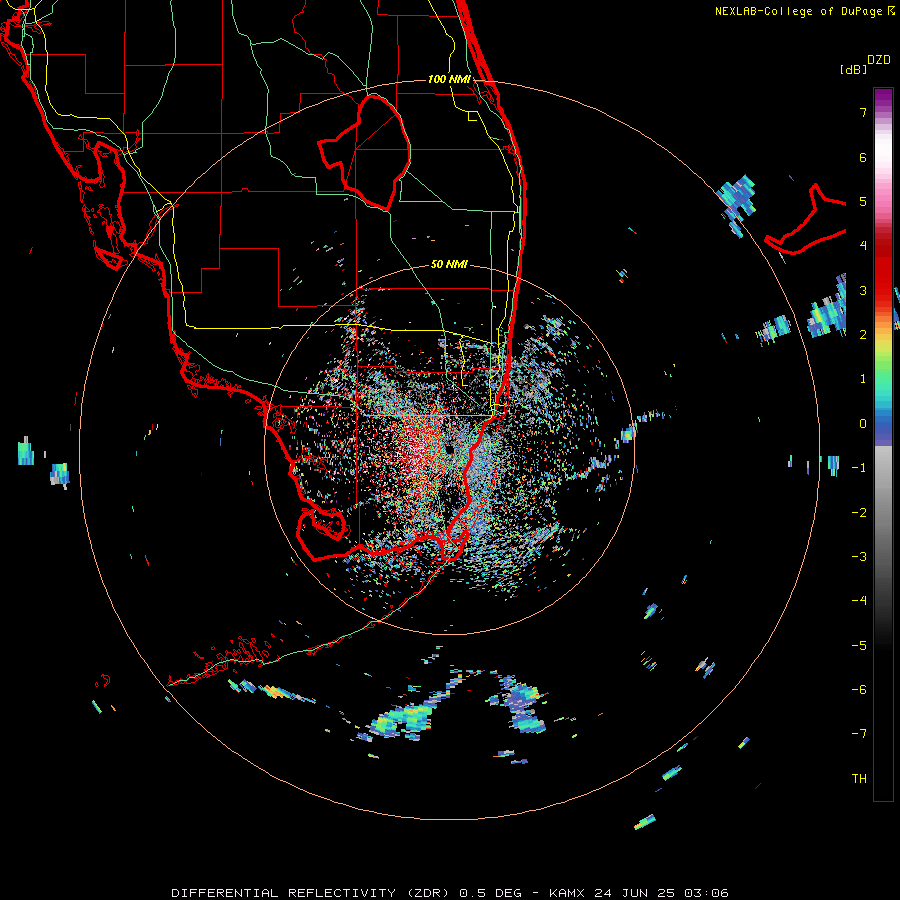Click the radar site dot at center
900x900 pixels.
click(450, 449)
